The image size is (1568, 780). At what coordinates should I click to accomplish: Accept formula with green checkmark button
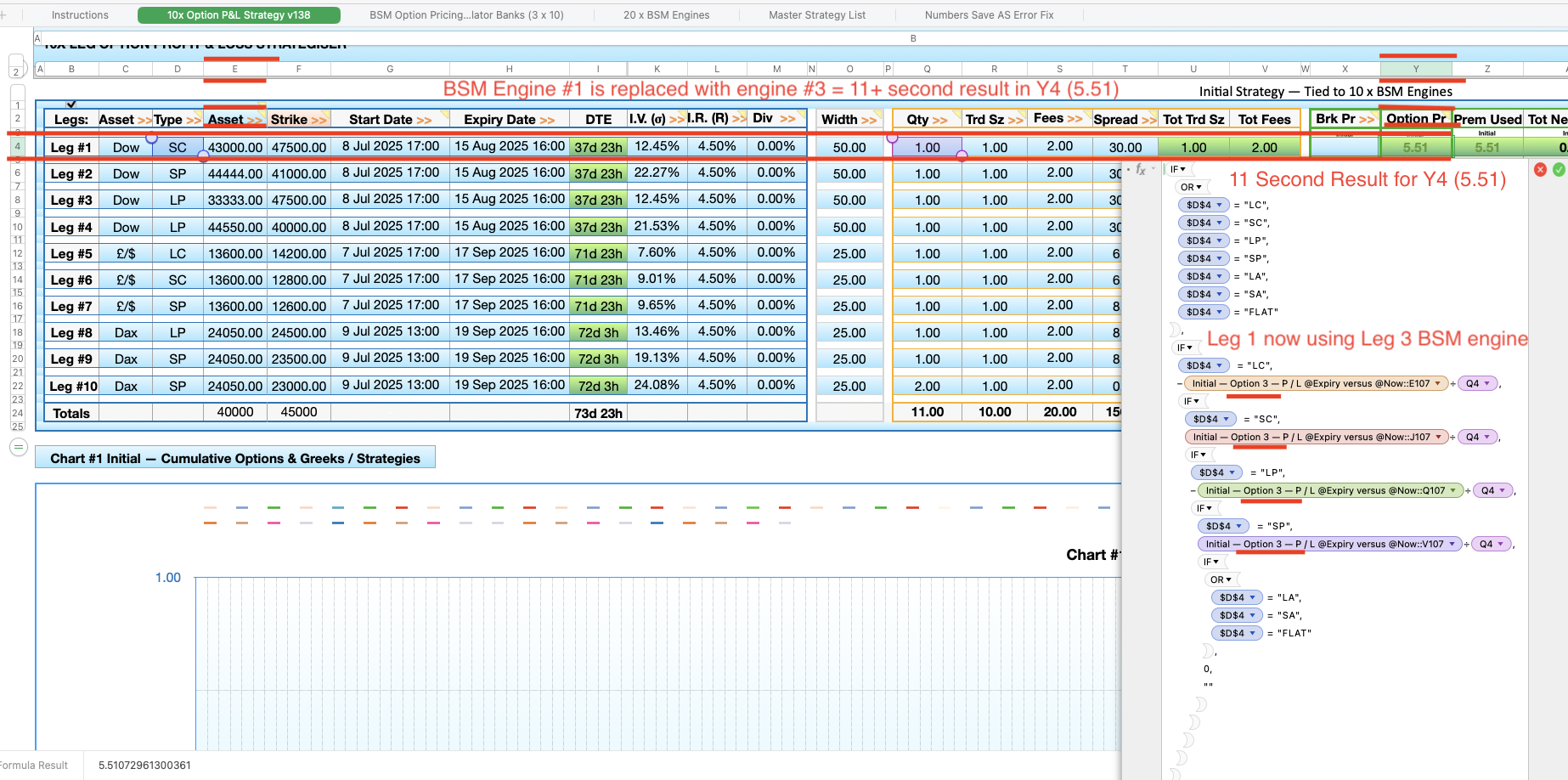(1559, 170)
